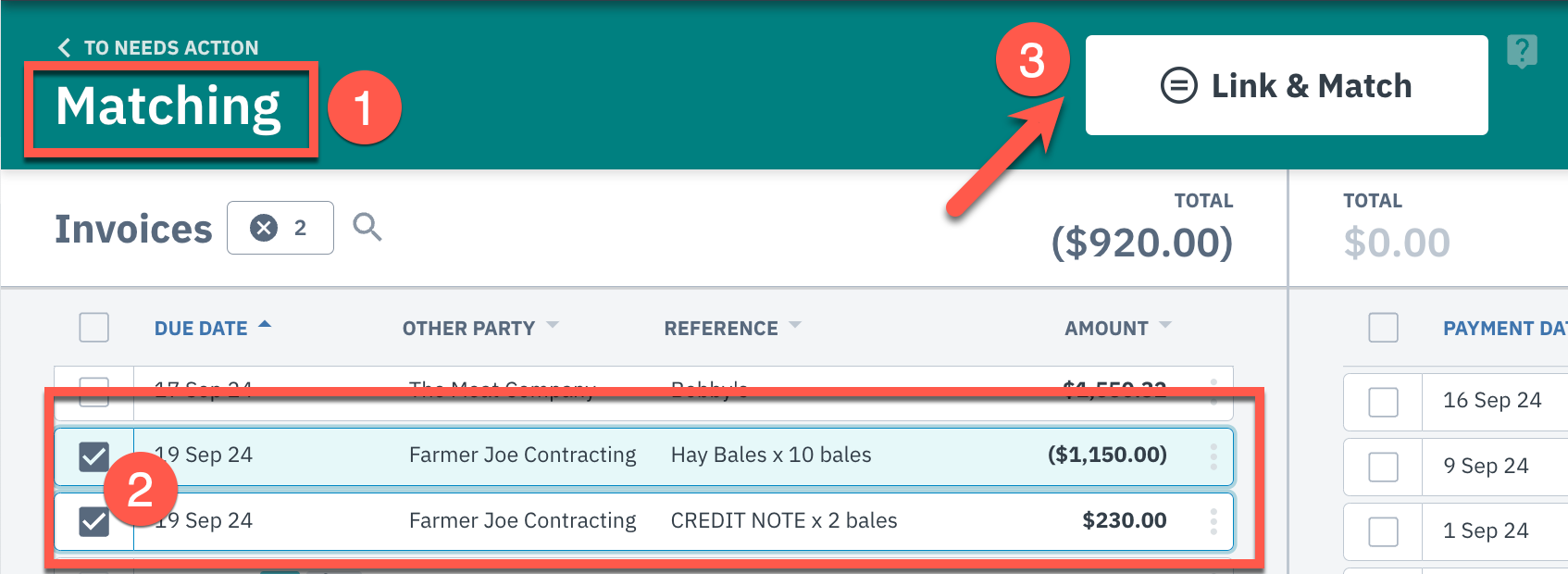Open the kebab menu on CREDIT NOTE row
The height and width of the screenshot is (574, 1568).
(1214, 520)
